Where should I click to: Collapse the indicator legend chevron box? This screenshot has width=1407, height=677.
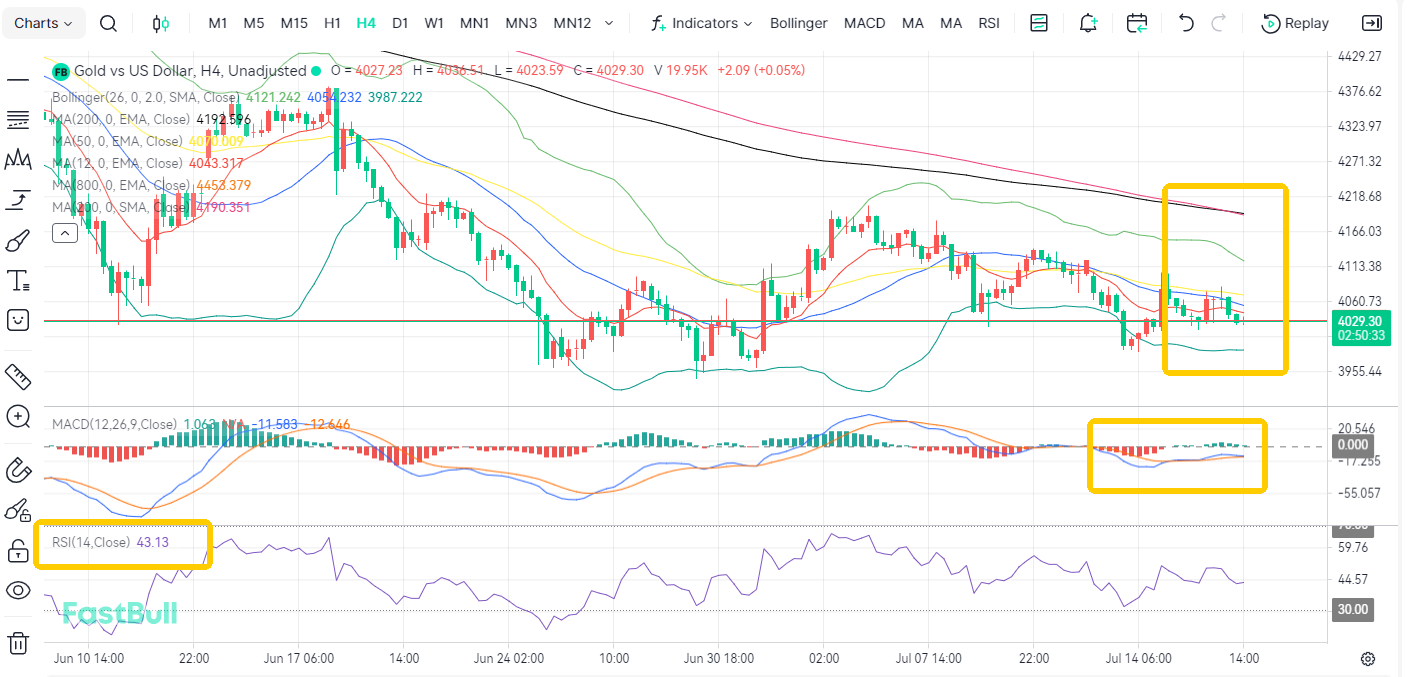click(x=64, y=233)
